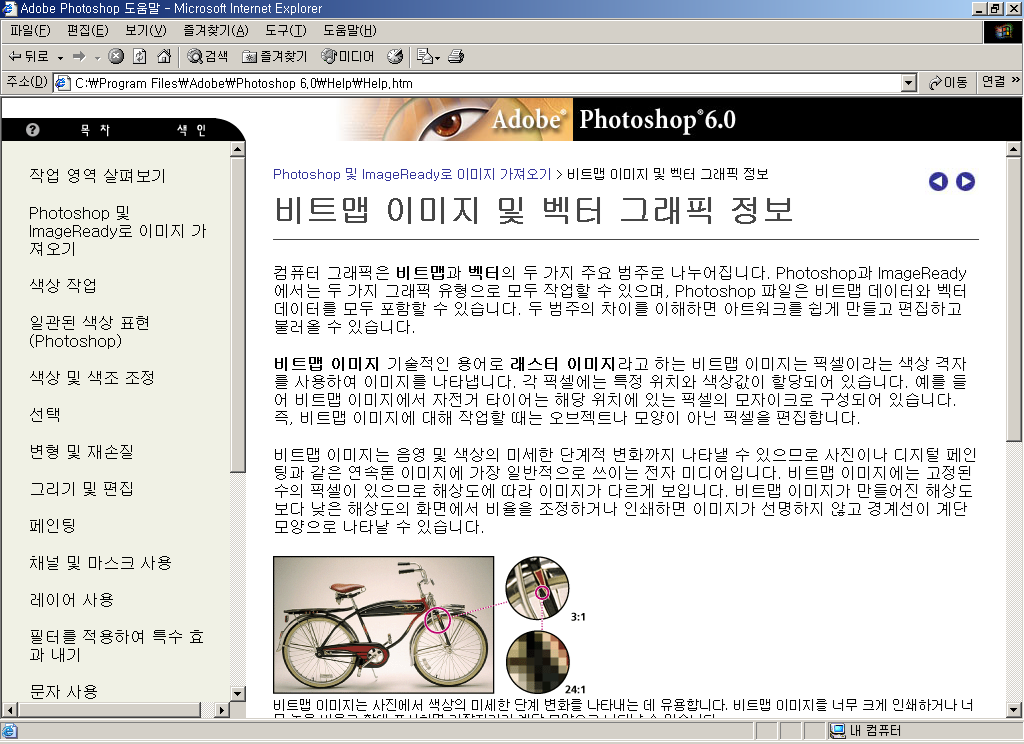Click the Print icon in toolbar
Image resolution: width=1024 pixels, height=744 pixels.
456,57
